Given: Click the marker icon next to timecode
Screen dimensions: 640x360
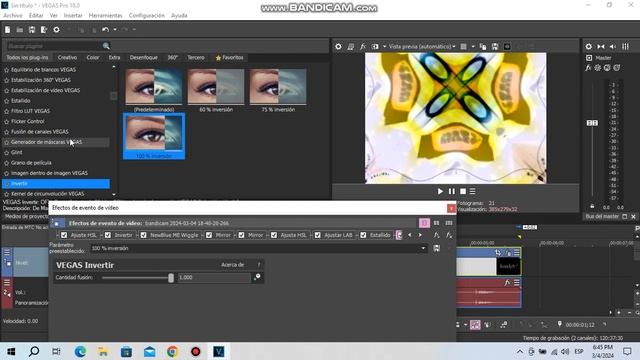Looking at the screenshot, I should coord(560,324).
